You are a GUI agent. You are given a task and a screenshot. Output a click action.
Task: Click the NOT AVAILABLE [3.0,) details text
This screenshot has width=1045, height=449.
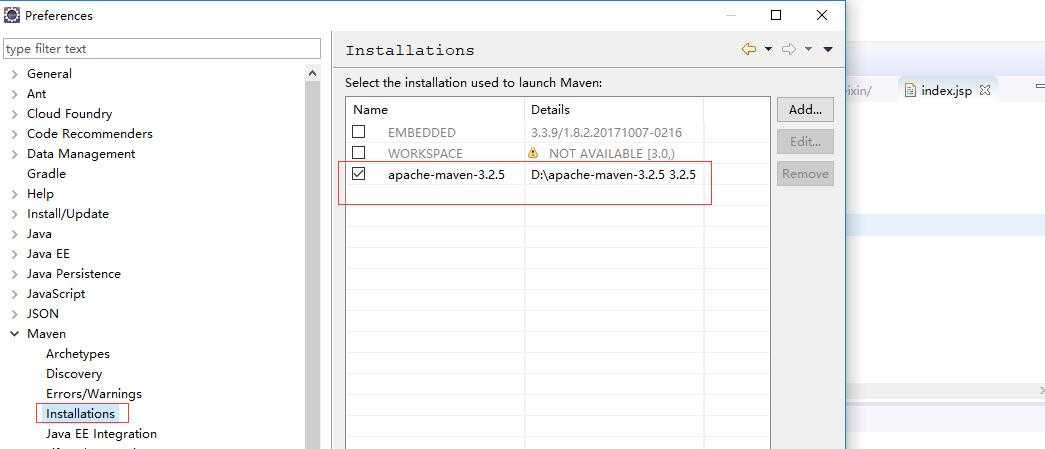coord(612,153)
